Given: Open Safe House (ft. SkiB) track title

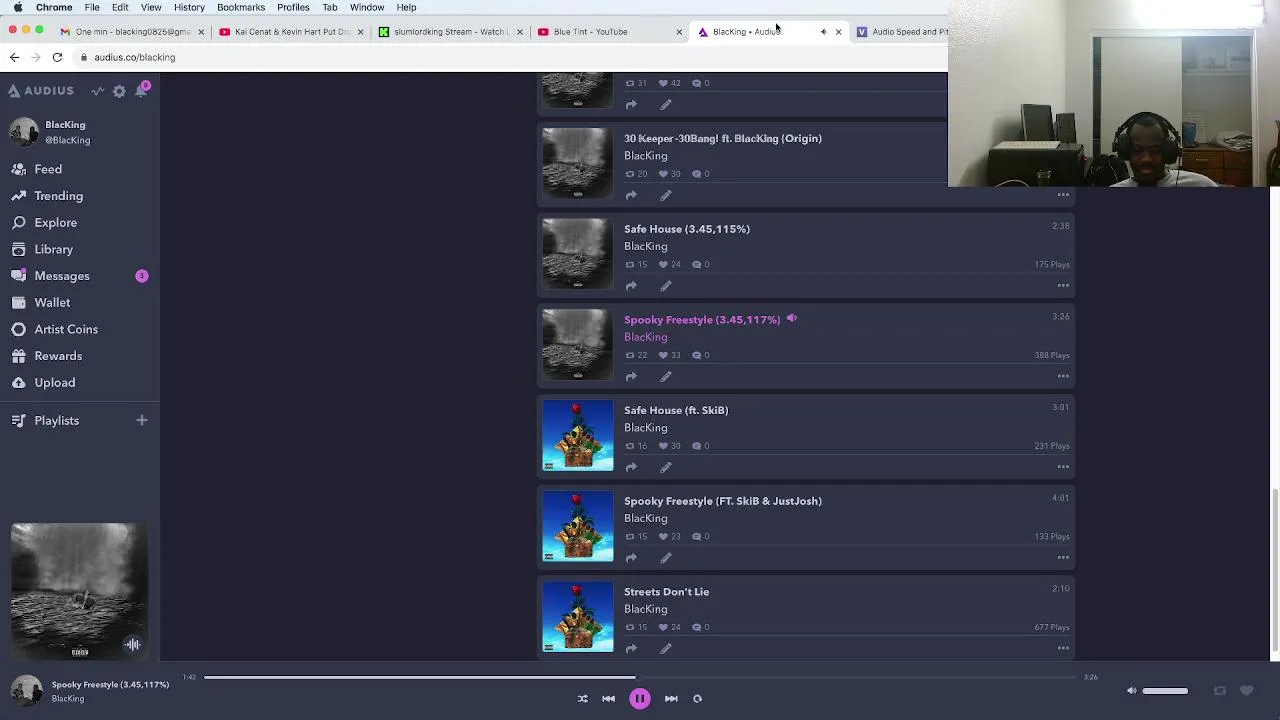Looking at the screenshot, I should pos(676,410).
